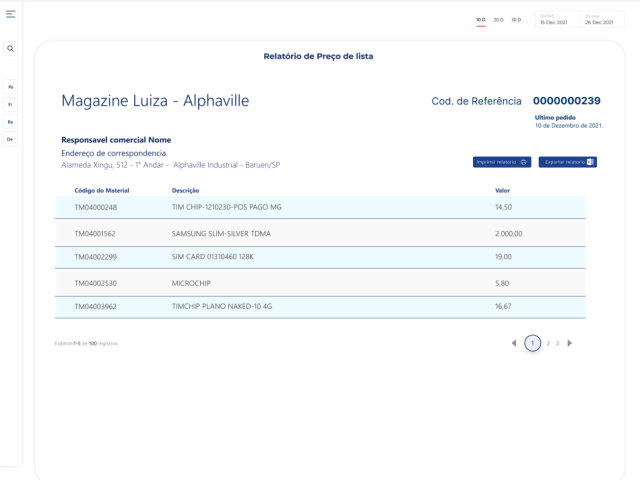Viewport: 640px width, 480px height.
Task: Sort by Código do Material column header
Action: pos(102,191)
